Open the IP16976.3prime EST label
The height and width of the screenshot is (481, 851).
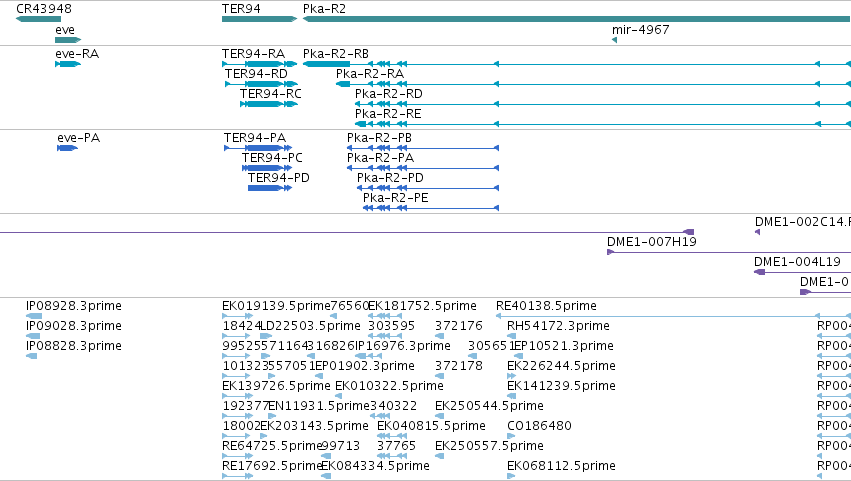click(x=403, y=346)
